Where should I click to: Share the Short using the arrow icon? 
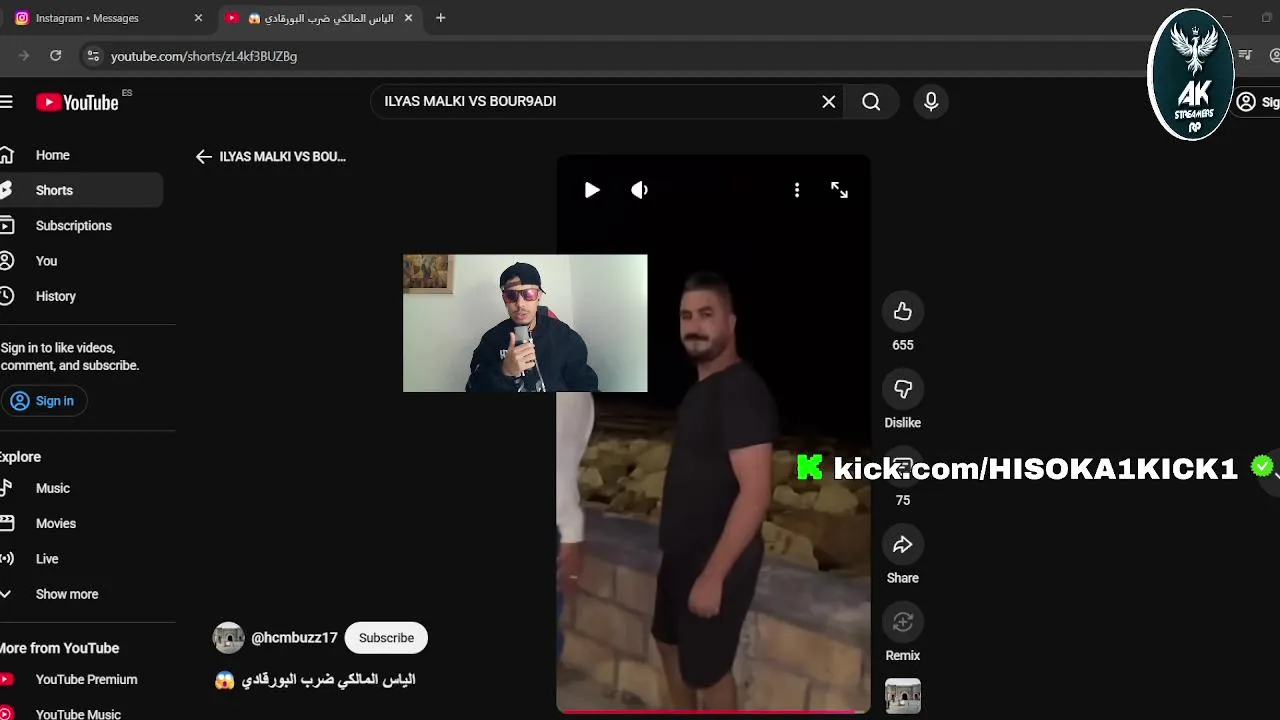point(903,544)
